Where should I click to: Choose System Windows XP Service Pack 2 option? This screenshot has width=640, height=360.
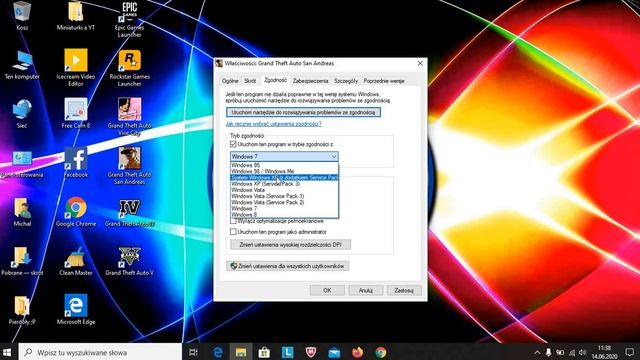[x=284, y=178]
